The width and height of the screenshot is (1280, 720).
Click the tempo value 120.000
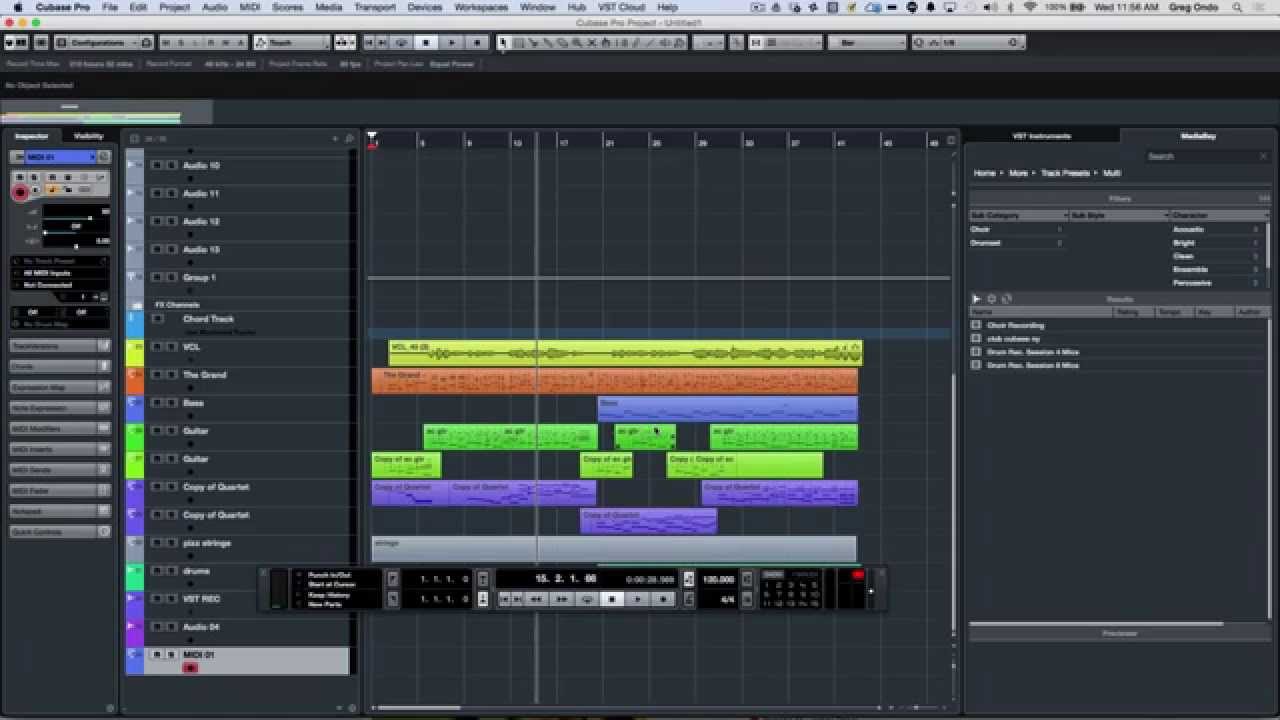(x=718, y=579)
